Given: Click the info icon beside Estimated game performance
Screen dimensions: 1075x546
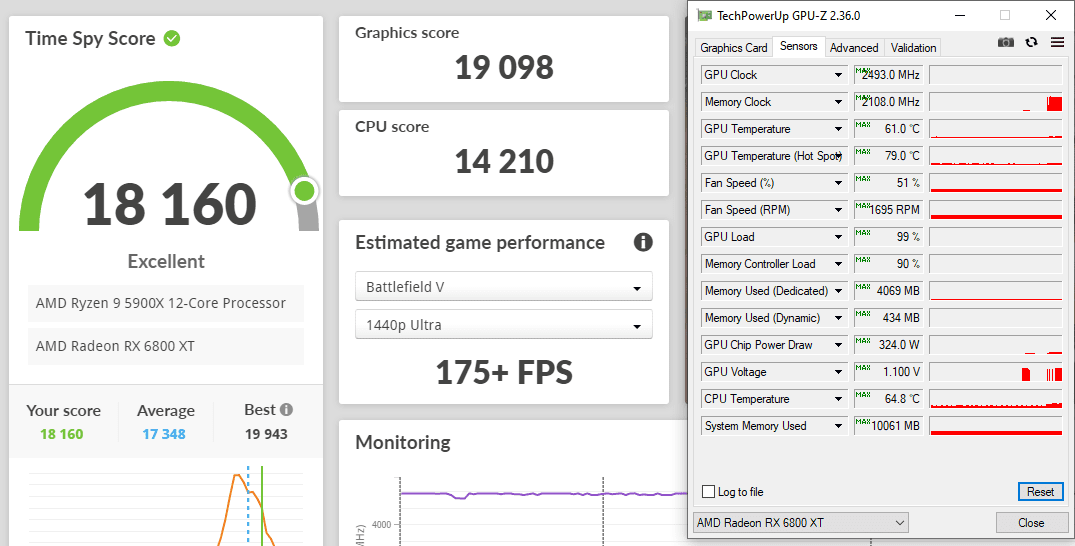Looking at the screenshot, I should pos(643,242).
